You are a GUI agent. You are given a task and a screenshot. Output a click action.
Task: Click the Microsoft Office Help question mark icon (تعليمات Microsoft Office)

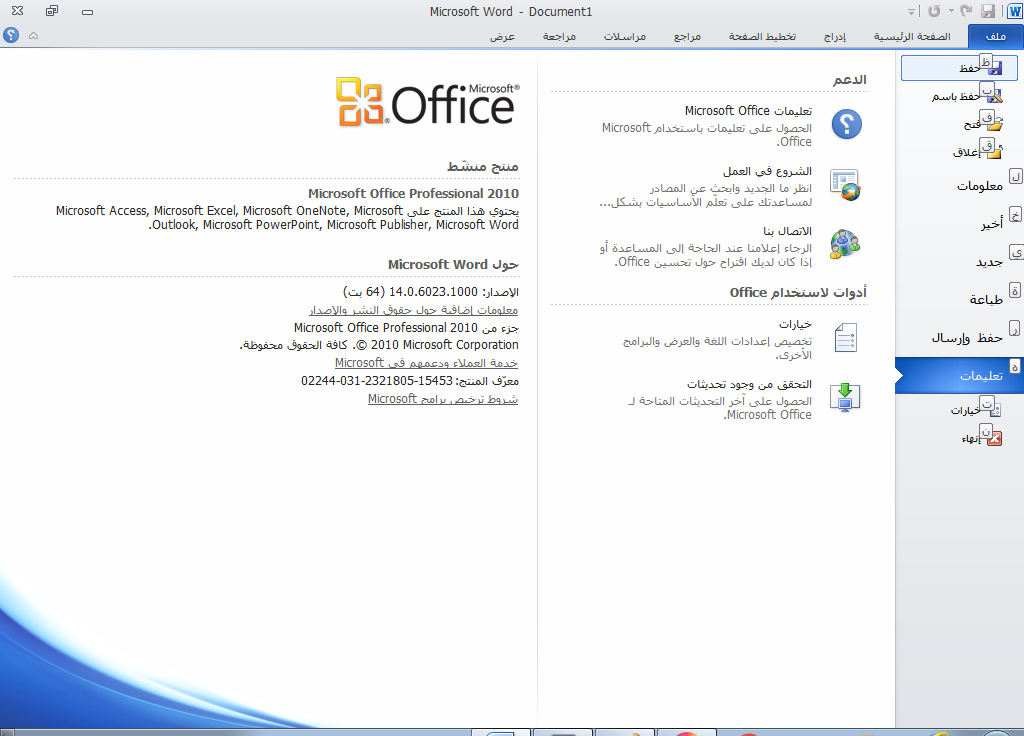(x=846, y=124)
